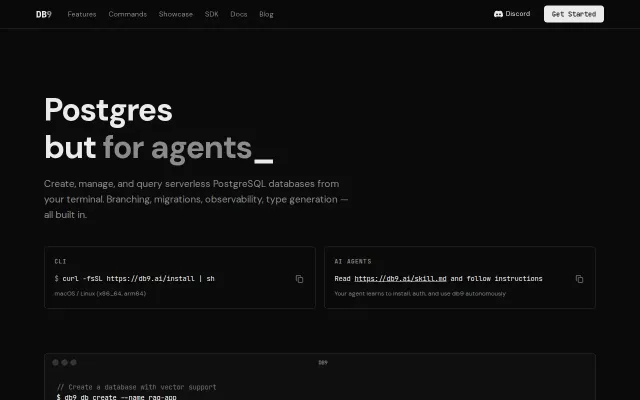Click the 'Postgres' headline text
640x400 pixels.
(x=108, y=110)
